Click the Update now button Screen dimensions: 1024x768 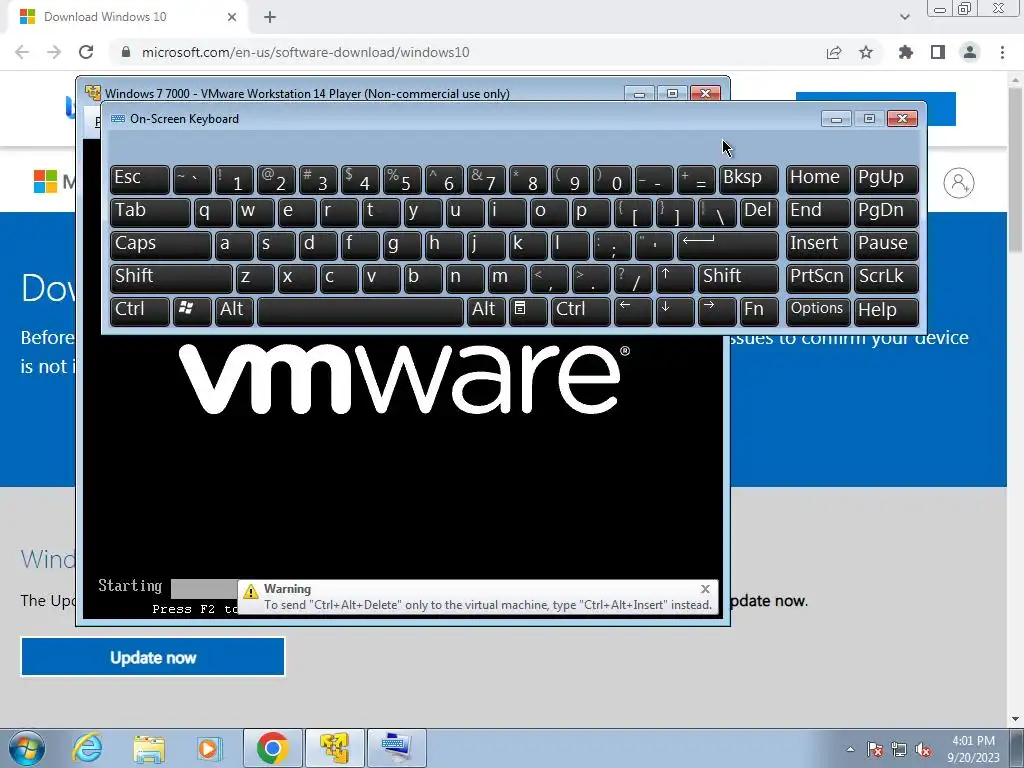[x=153, y=657]
